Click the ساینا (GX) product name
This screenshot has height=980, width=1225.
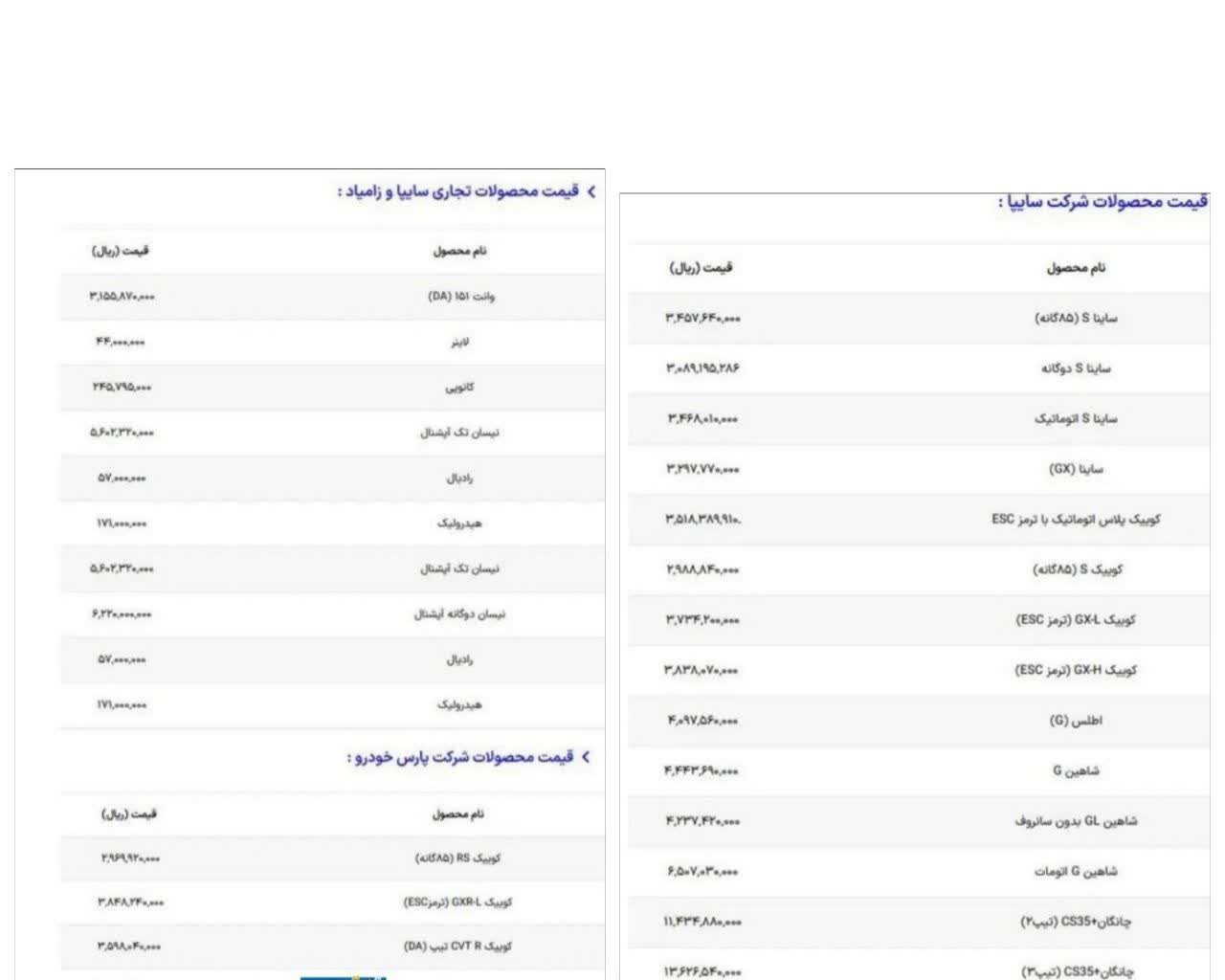[1076, 469]
